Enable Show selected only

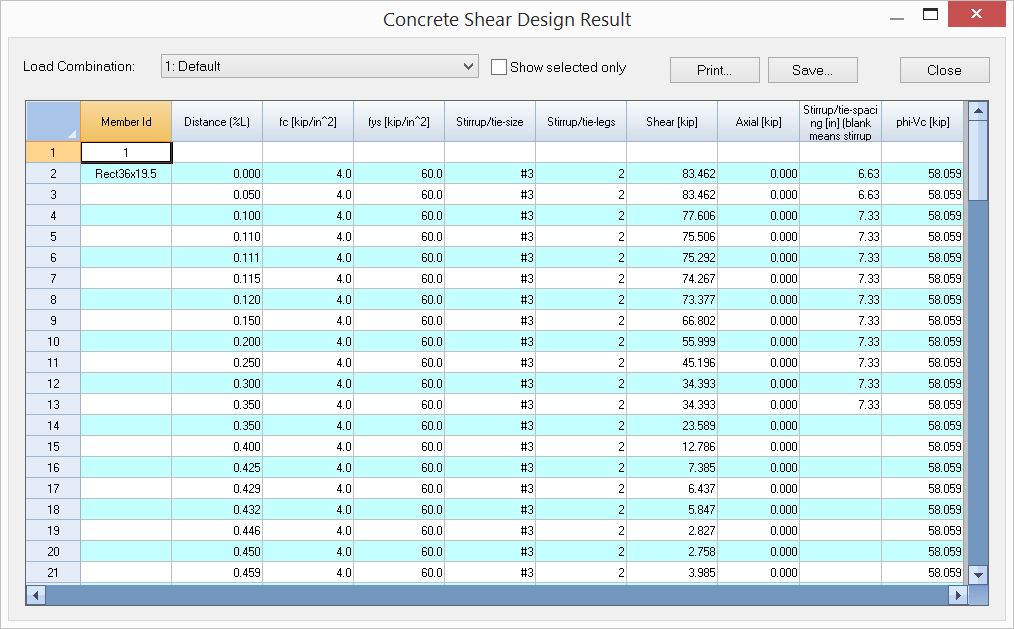click(497, 67)
